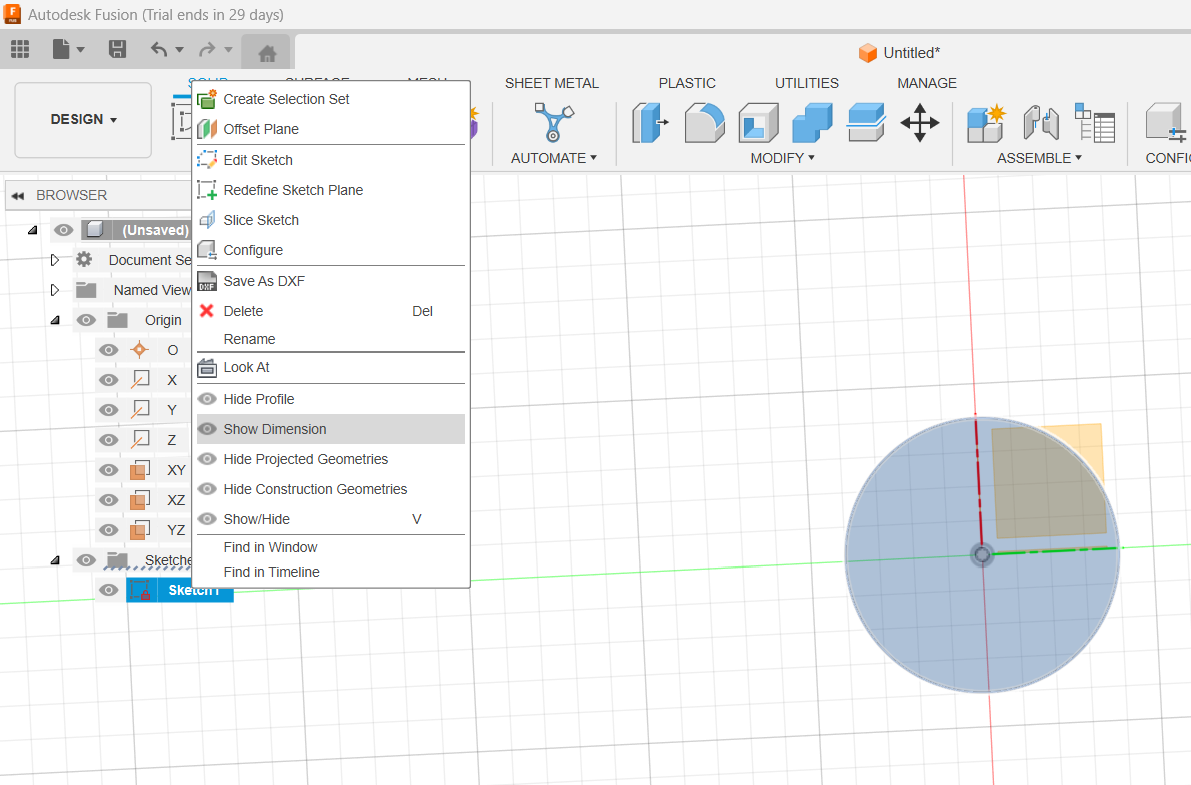Toggle visibility of the Y axis
The height and width of the screenshot is (785, 1191).
[x=109, y=410]
